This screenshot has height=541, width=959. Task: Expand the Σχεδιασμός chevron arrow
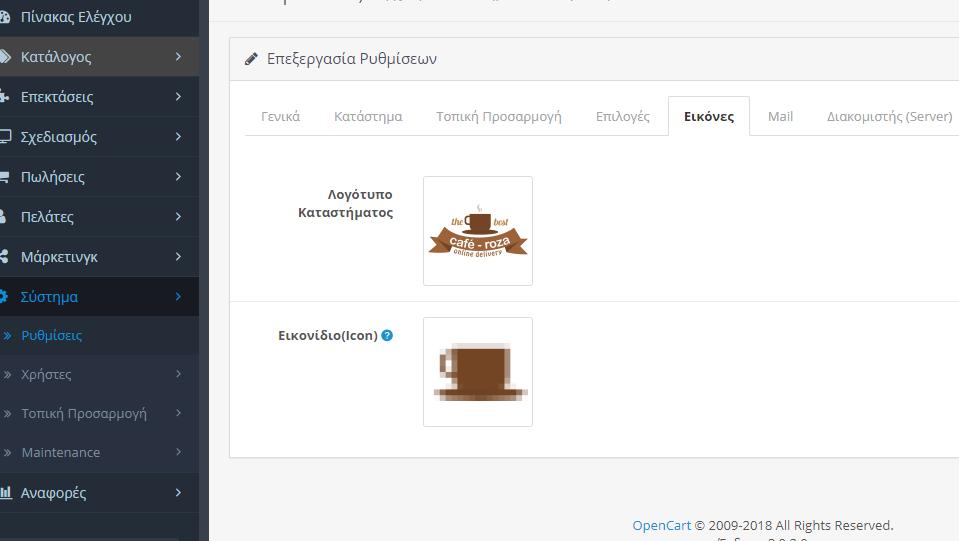tap(178, 137)
